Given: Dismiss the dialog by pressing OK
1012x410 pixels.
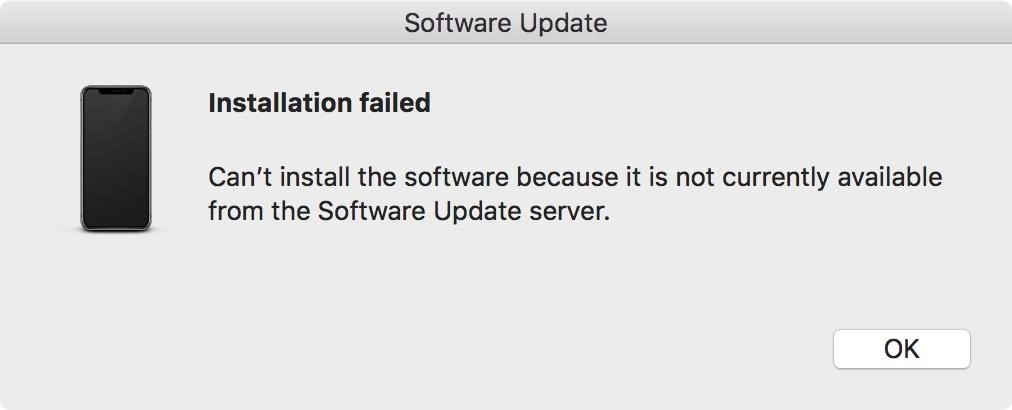Looking at the screenshot, I should [901, 349].
